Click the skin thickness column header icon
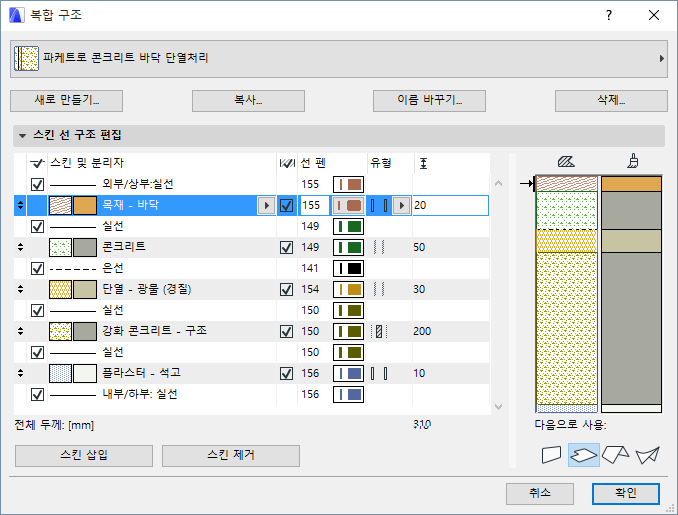Screen dimensions: 678x515 (x=423, y=163)
